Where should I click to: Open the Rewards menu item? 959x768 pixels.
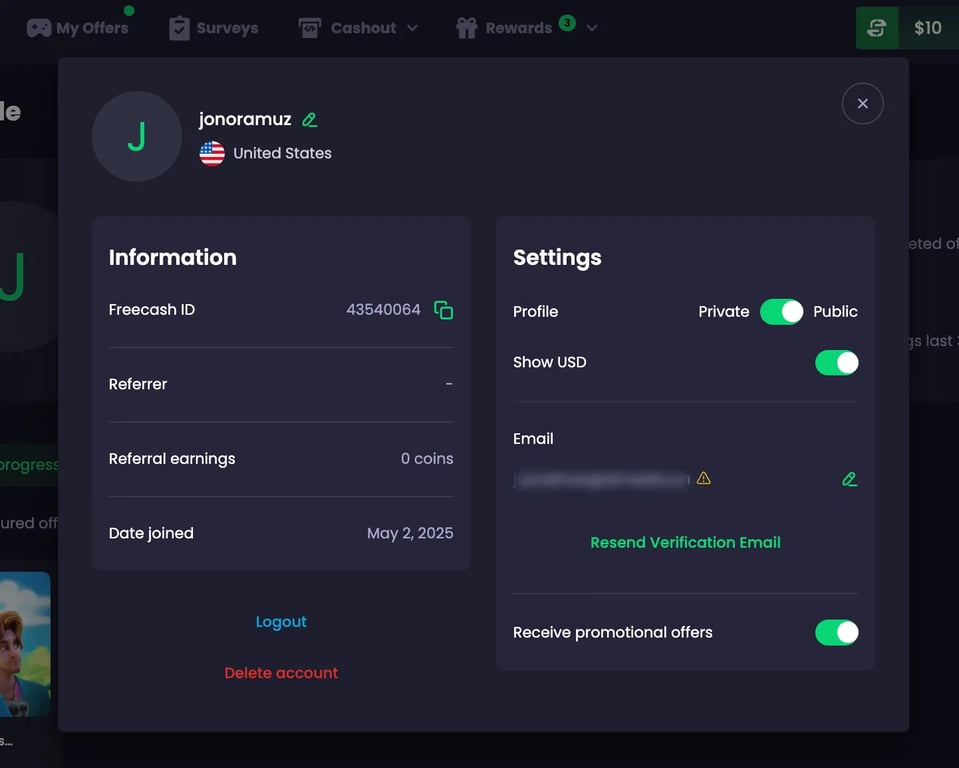pos(527,28)
